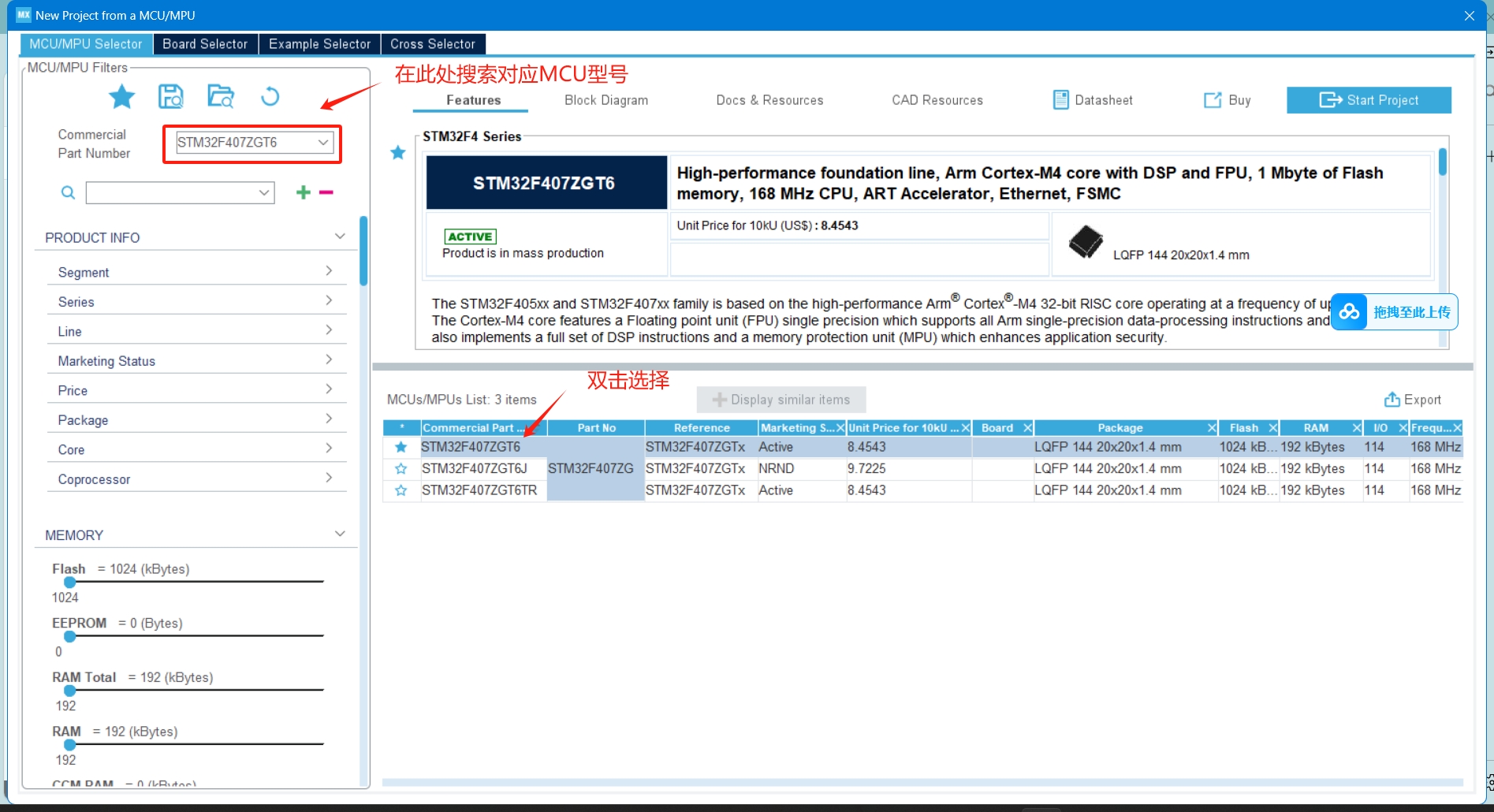1494x812 pixels.
Task: Click Display similar items button
Action: tap(781, 400)
